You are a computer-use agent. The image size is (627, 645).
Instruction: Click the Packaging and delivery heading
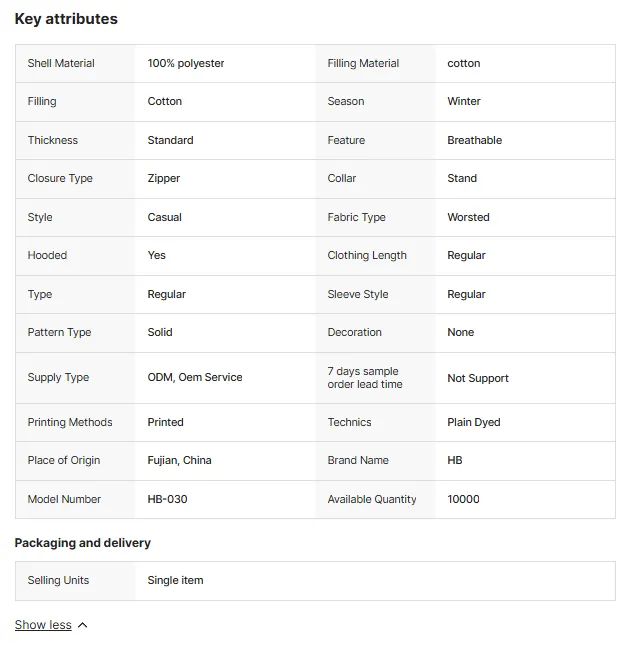click(83, 543)
